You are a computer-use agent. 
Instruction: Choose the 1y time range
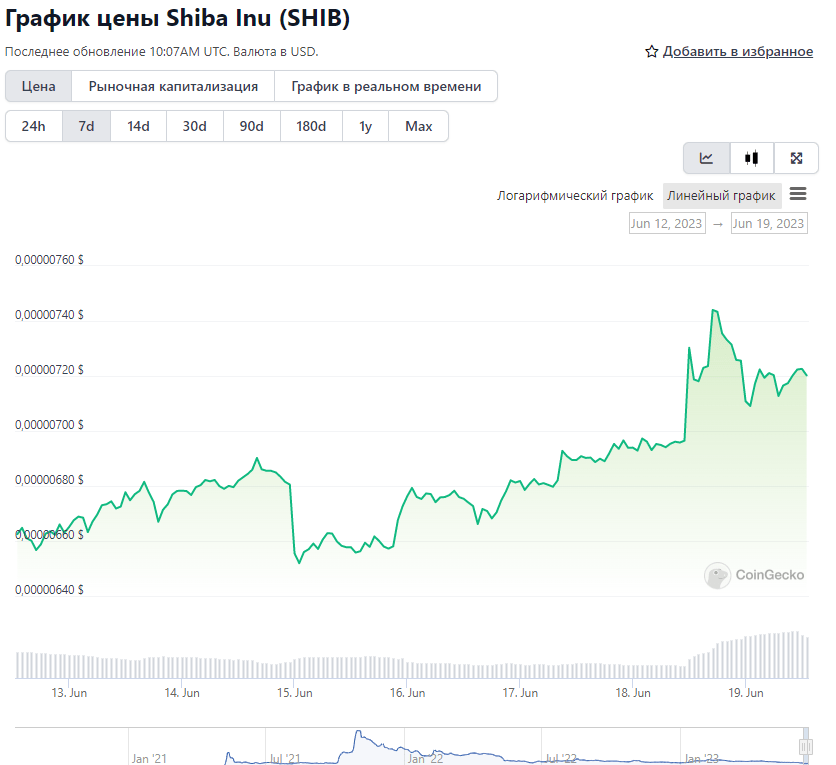point(365,126)
